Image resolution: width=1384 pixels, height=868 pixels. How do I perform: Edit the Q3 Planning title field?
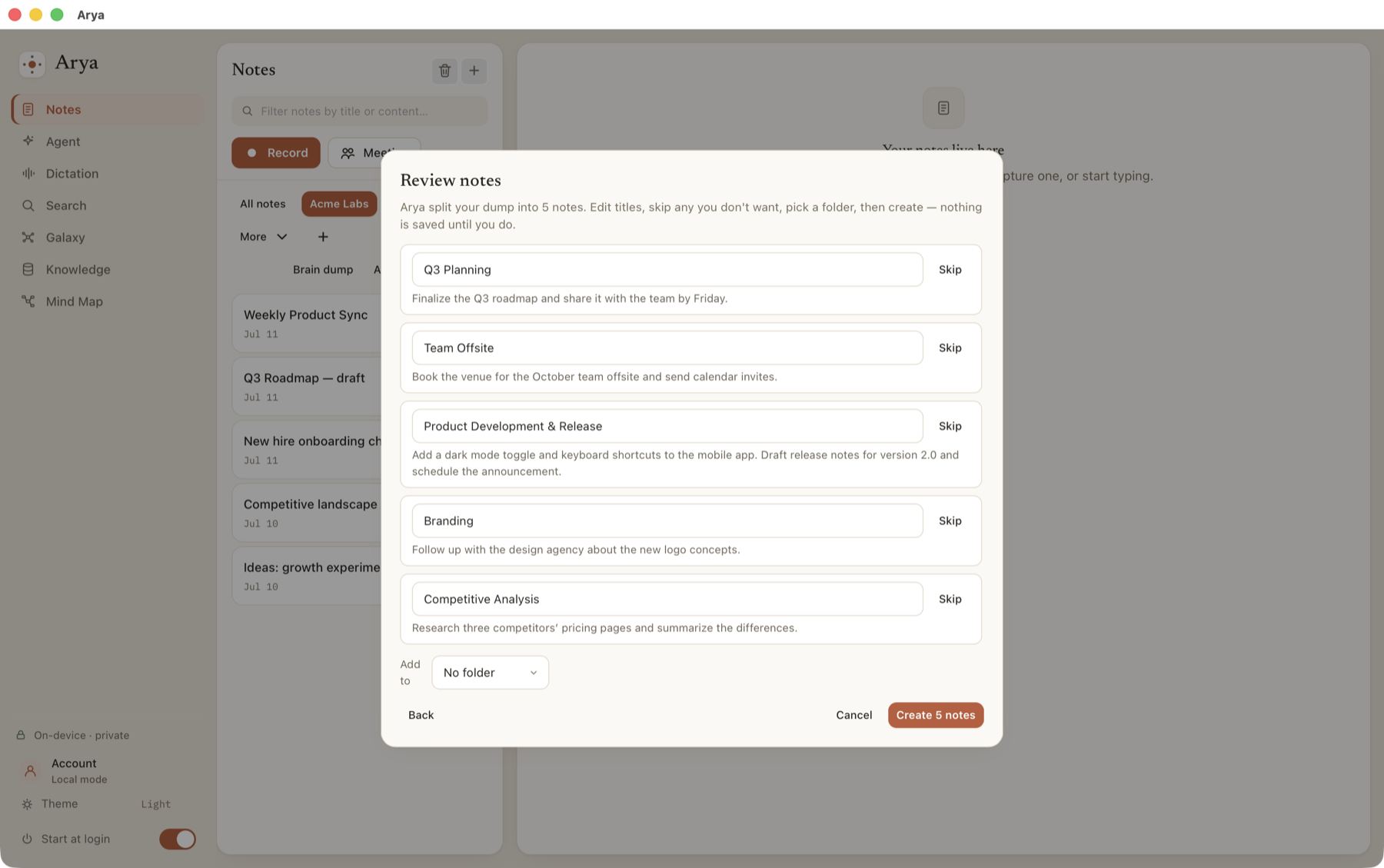pos(667,270)
